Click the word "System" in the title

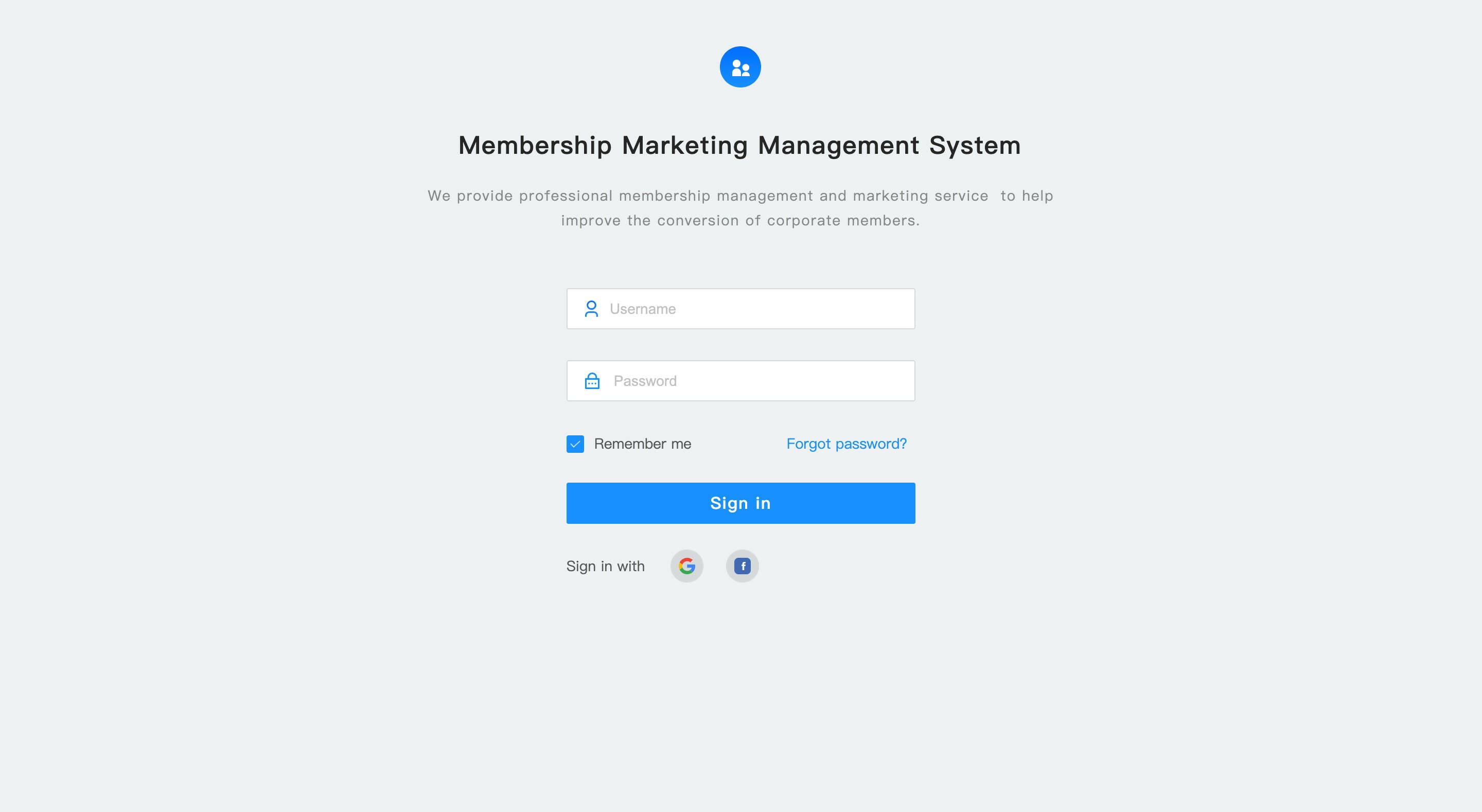[x=975, y=145]
